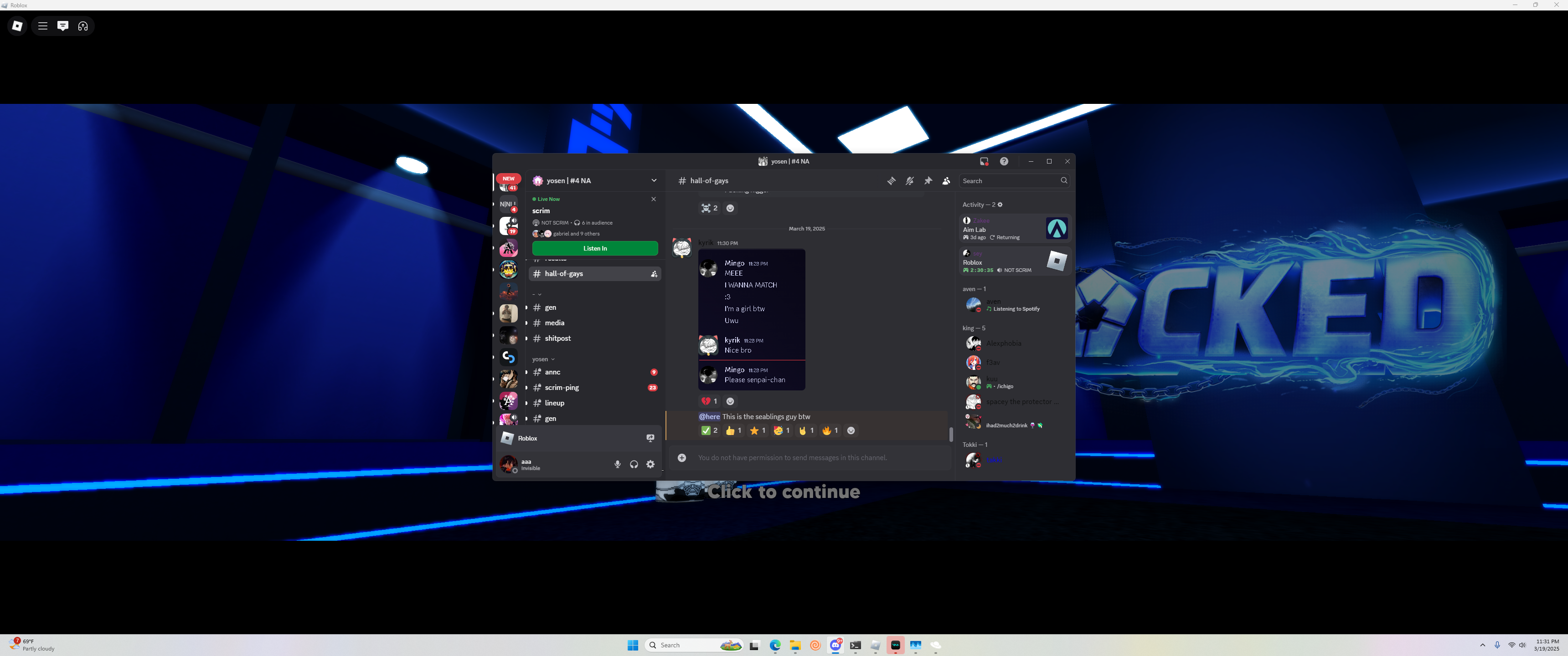This screenshot has height=656, width=1568.
Task: Open pinned messages
Action: click(928, 181)
